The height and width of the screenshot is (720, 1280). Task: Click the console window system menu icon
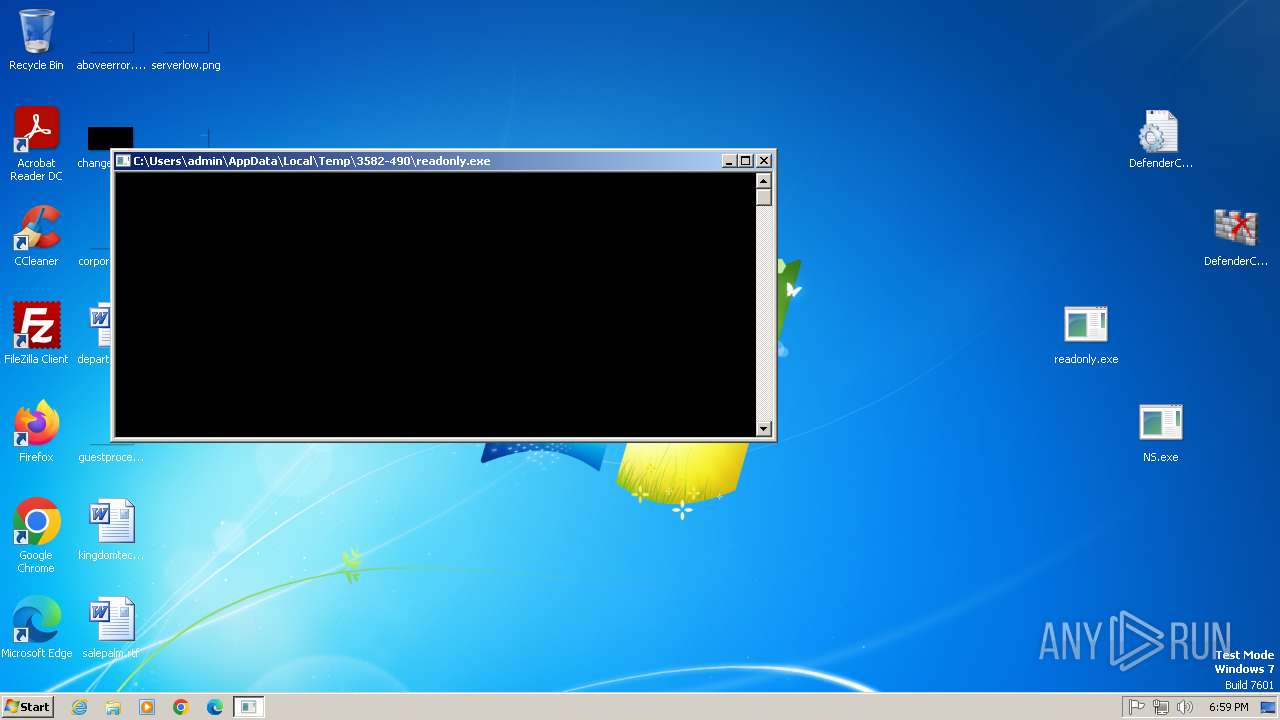pos(123,160)
